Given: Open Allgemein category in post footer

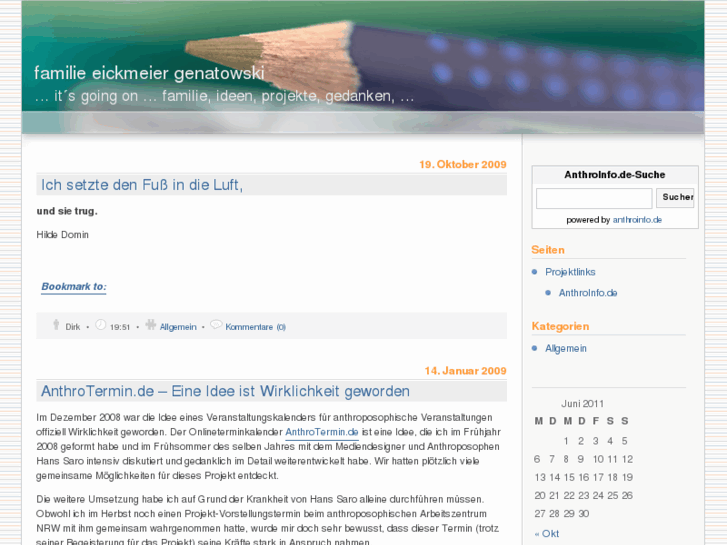Looking at the screenshot, I should coord(178,327).
